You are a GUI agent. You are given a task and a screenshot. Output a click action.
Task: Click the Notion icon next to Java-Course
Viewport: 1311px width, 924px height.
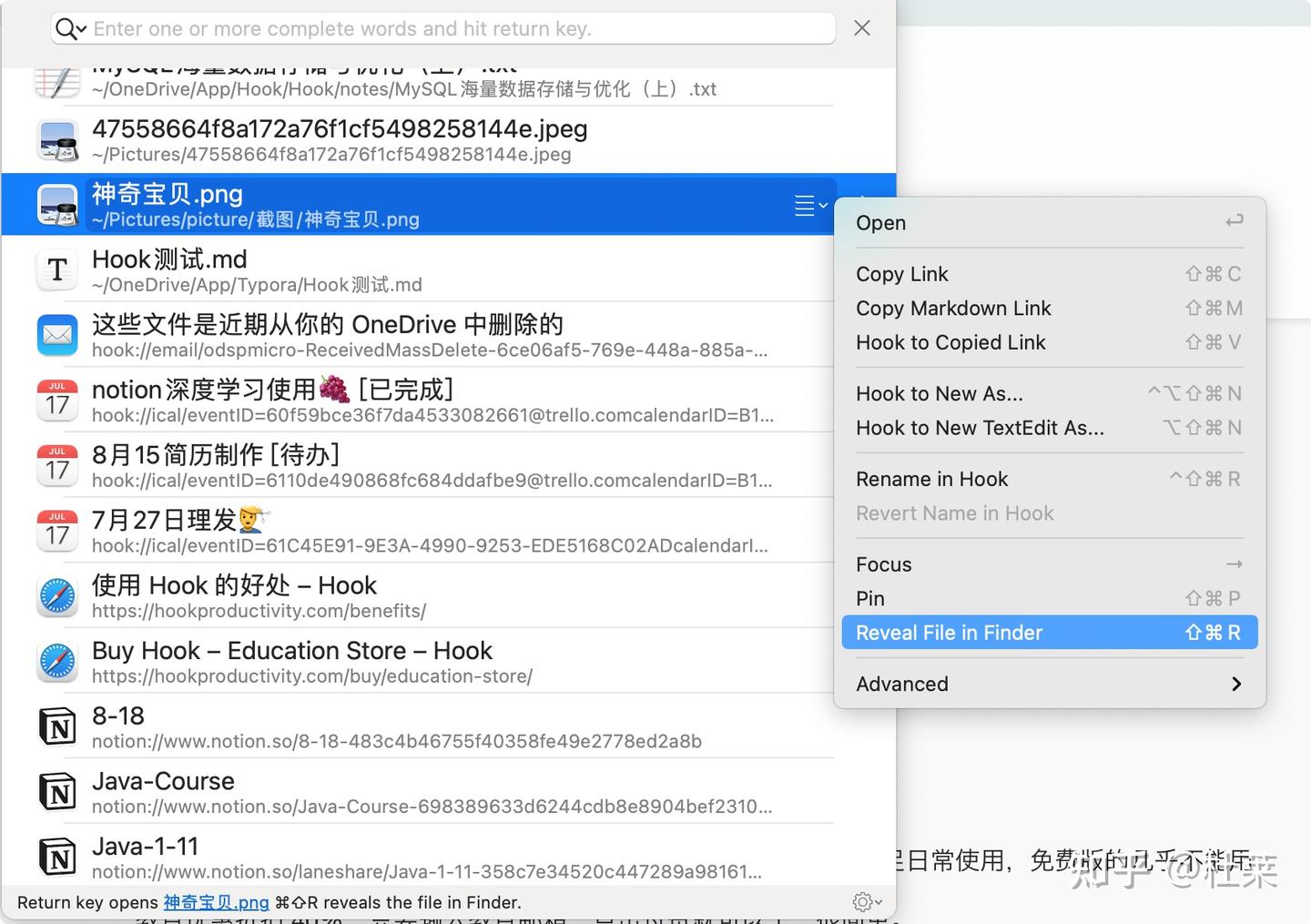[56, 791]
